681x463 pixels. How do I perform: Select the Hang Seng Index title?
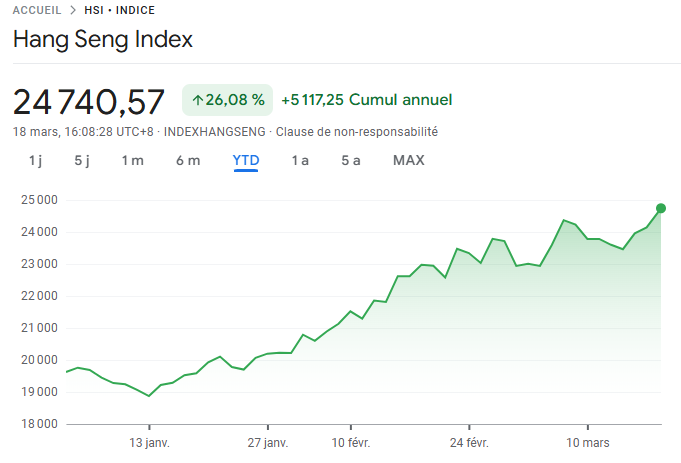click(103, 40)
